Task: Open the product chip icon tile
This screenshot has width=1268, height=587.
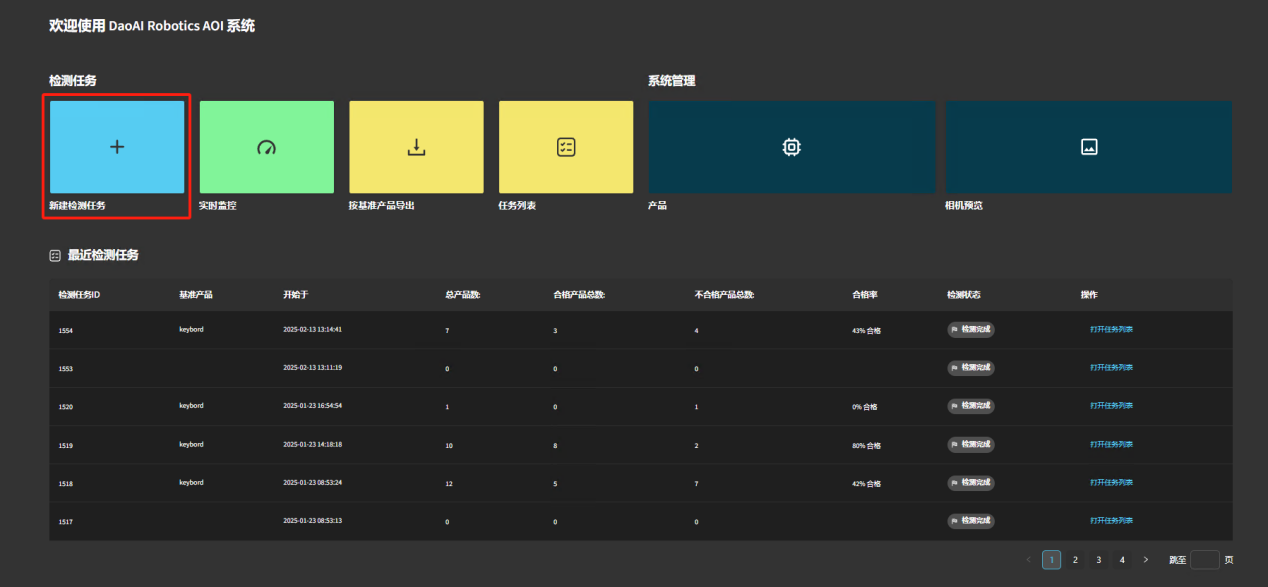Action: coord(792,147)
